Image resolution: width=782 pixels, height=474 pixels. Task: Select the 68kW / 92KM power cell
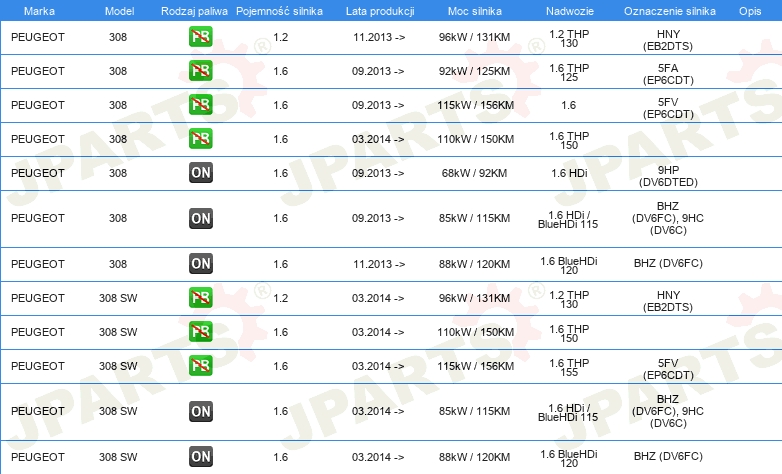tap(474, 173)
